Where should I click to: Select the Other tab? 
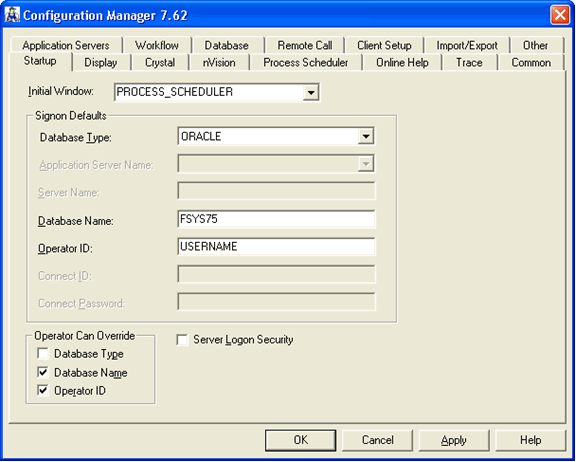click(x=536, y=45)
